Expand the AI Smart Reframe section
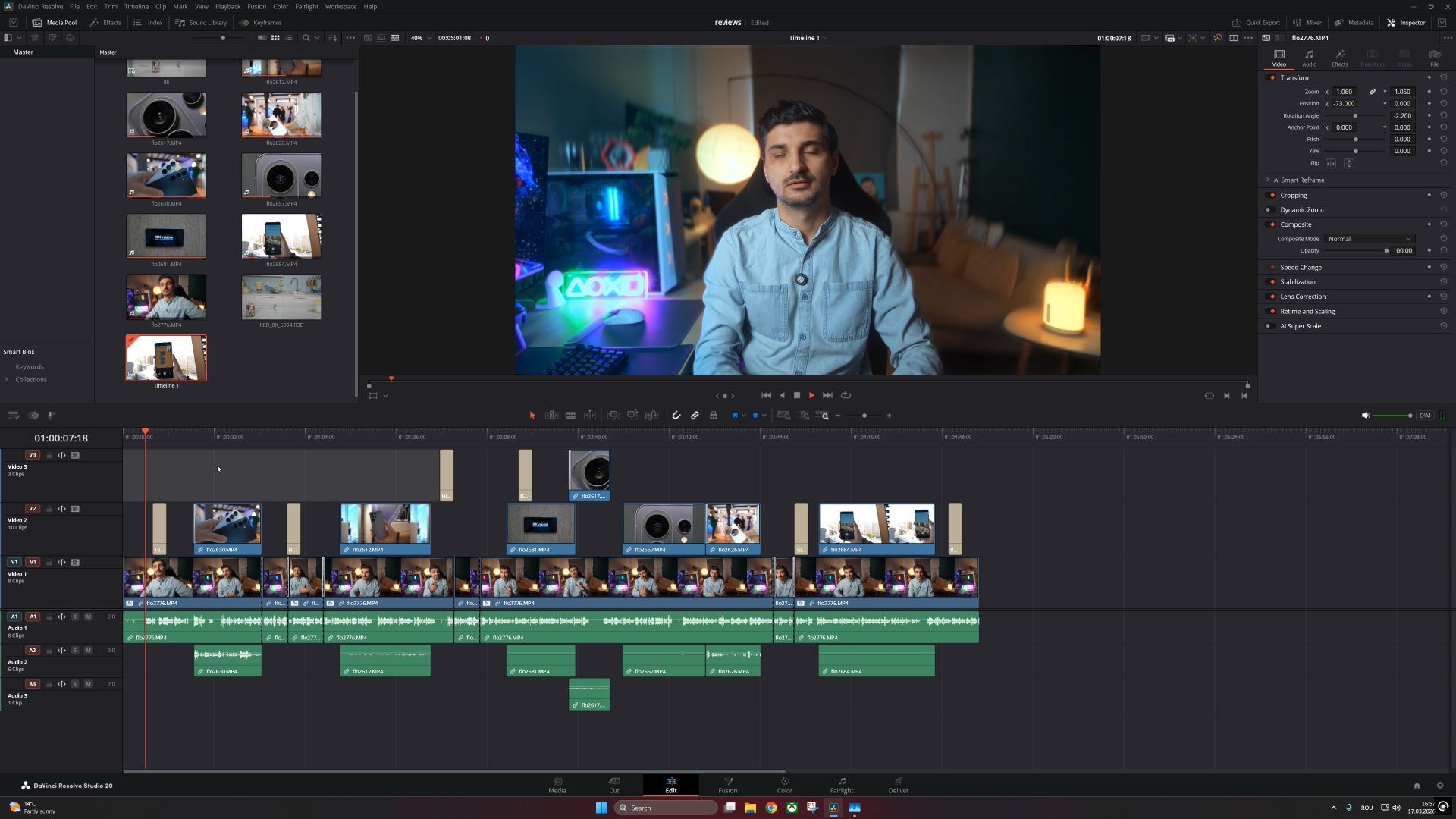1456x819 pixels. pyautogui.click(x=1268, y=180)
